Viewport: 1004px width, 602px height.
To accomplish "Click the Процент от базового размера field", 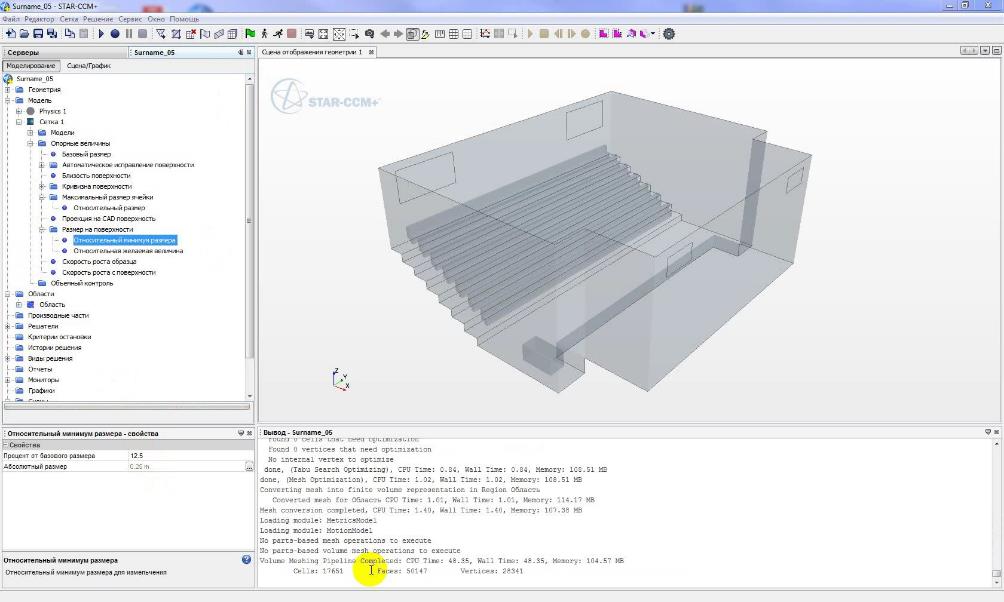I will (x=185, y=456).
